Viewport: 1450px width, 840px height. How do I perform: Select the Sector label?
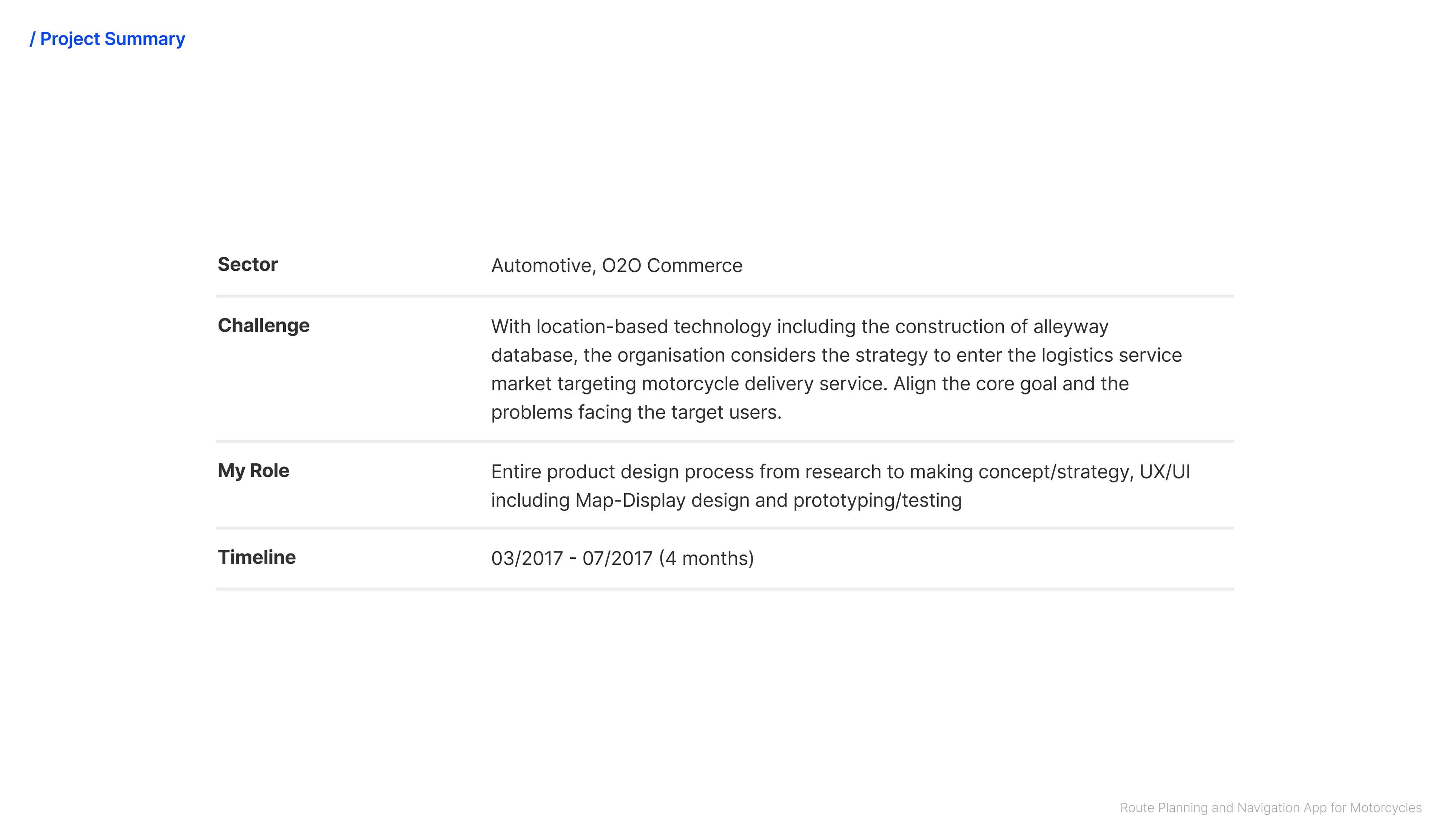pos(247,264)
